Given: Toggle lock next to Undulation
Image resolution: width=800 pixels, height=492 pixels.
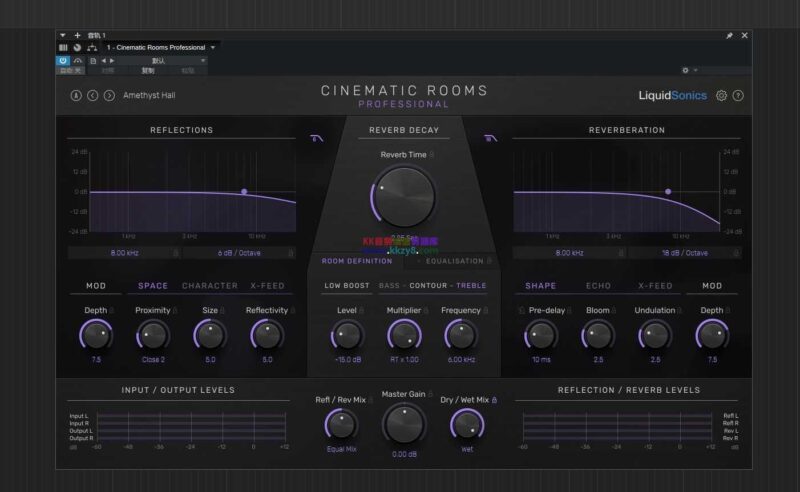Looking at the screenshot, I should click(680, 310).
